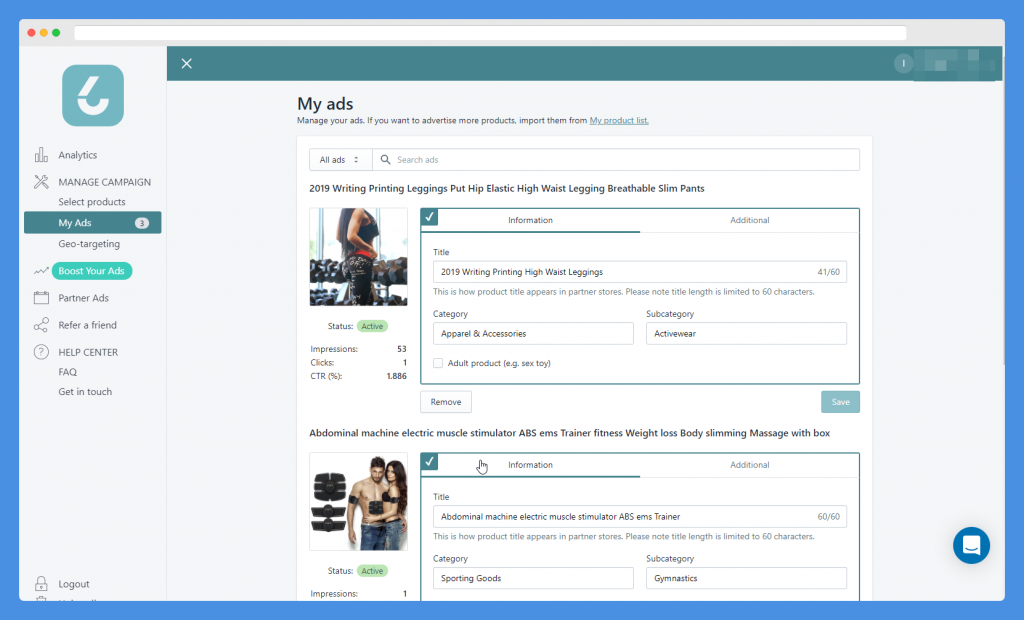Open the All ads filter dropdown
Image resolution: width=1024 pixels, height=620 pixels.
click(x=340, y=159)
